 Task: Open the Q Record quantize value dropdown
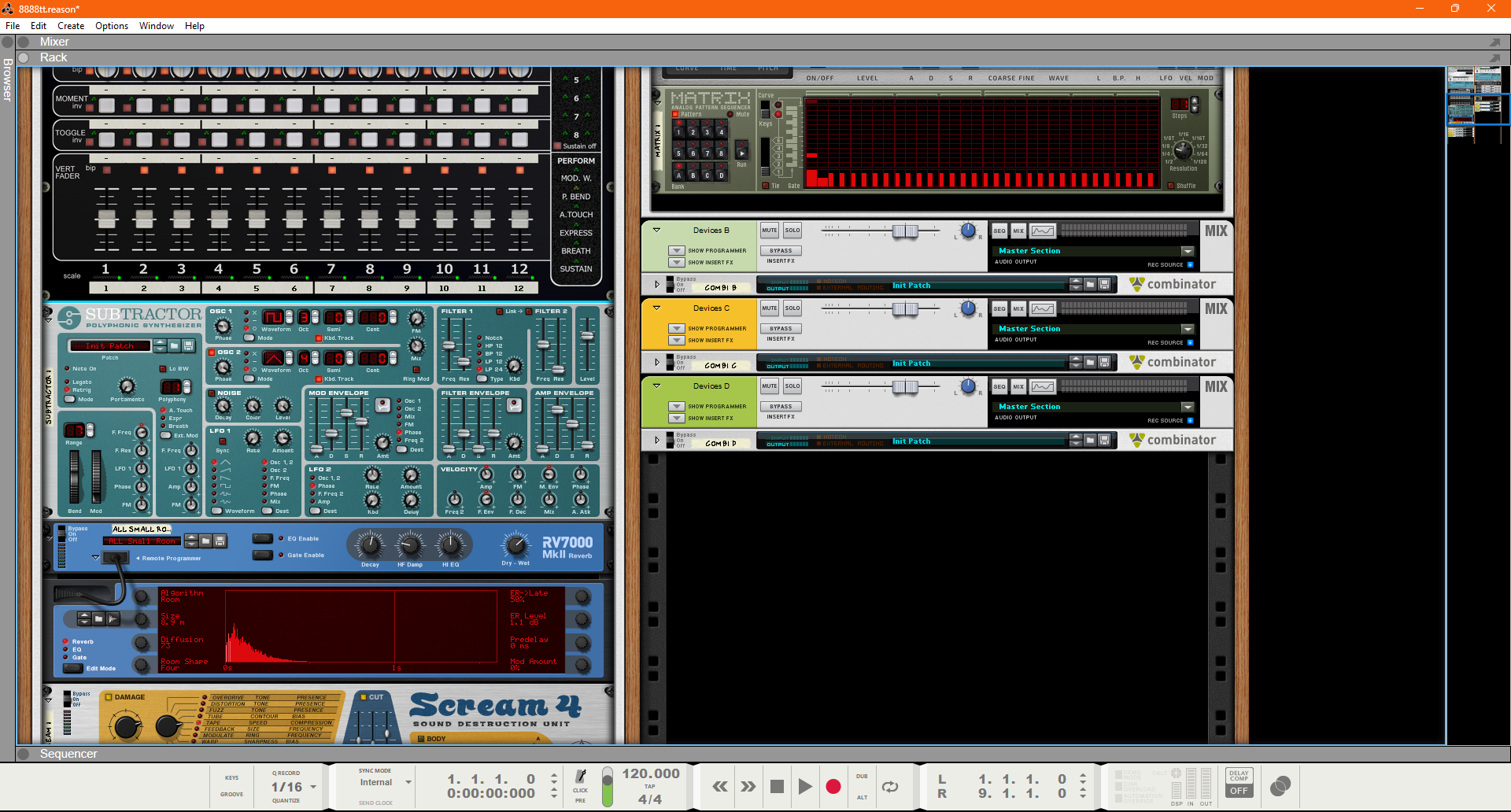313,787
